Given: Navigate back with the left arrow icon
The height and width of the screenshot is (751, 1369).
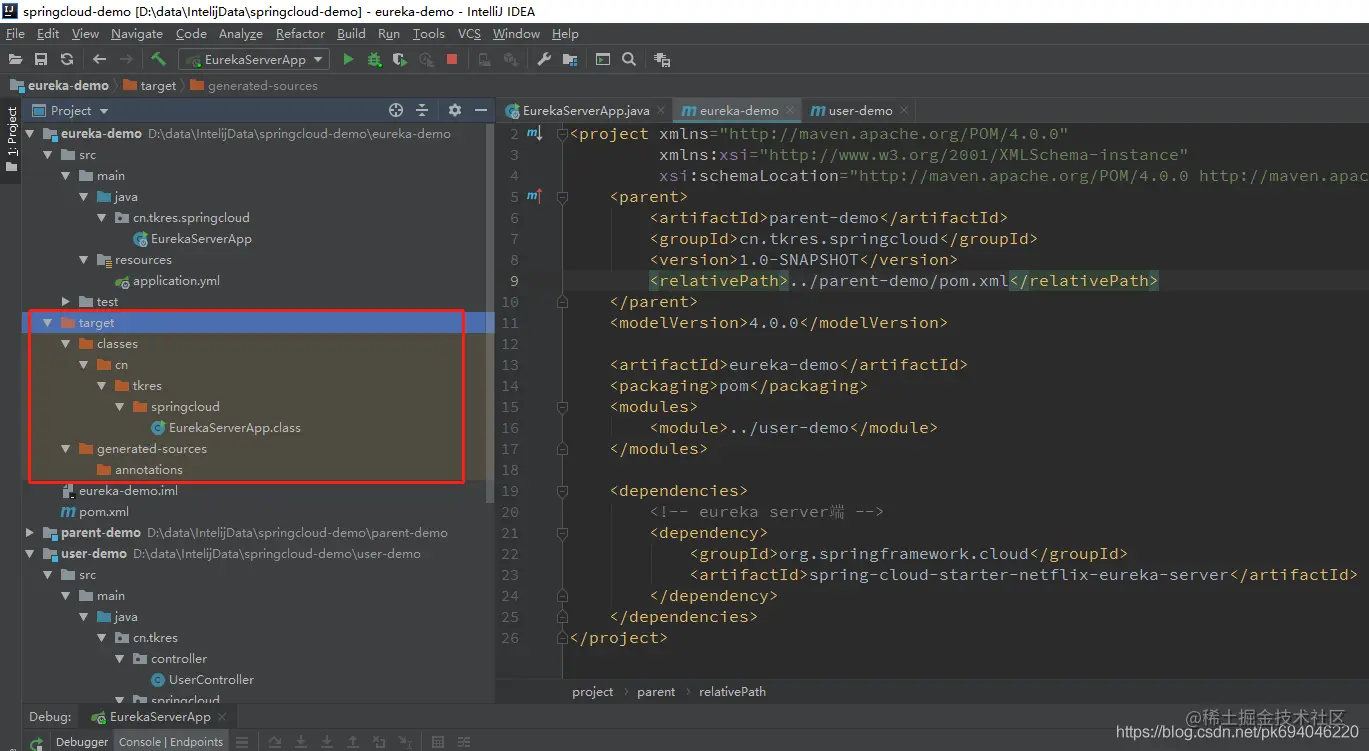Looking at the screenshot, I should (99, 60).
